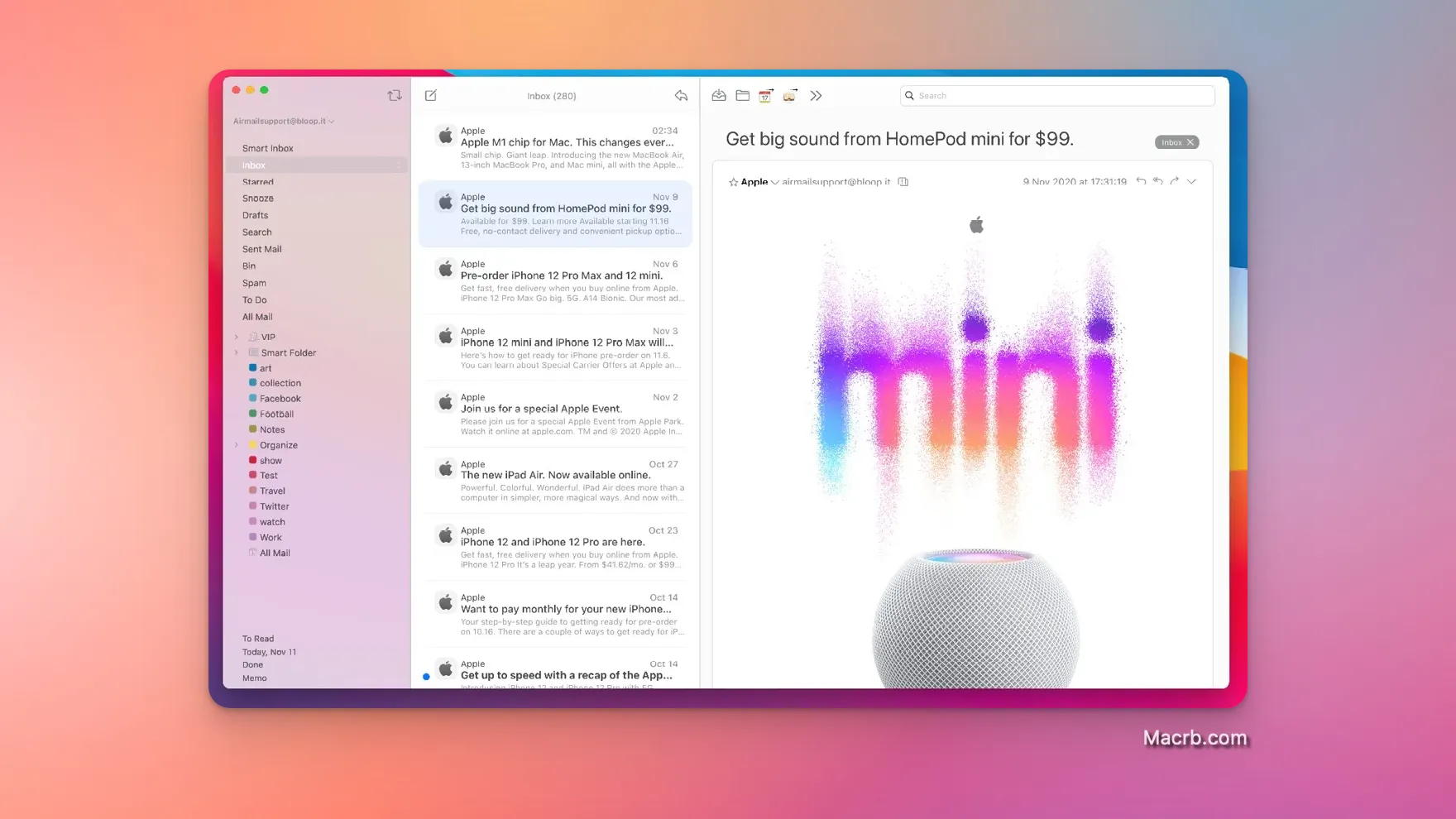This screenshot has height=819, width=1456.
Task: Archive the message using the tray icon
Action: coord(719,96)
